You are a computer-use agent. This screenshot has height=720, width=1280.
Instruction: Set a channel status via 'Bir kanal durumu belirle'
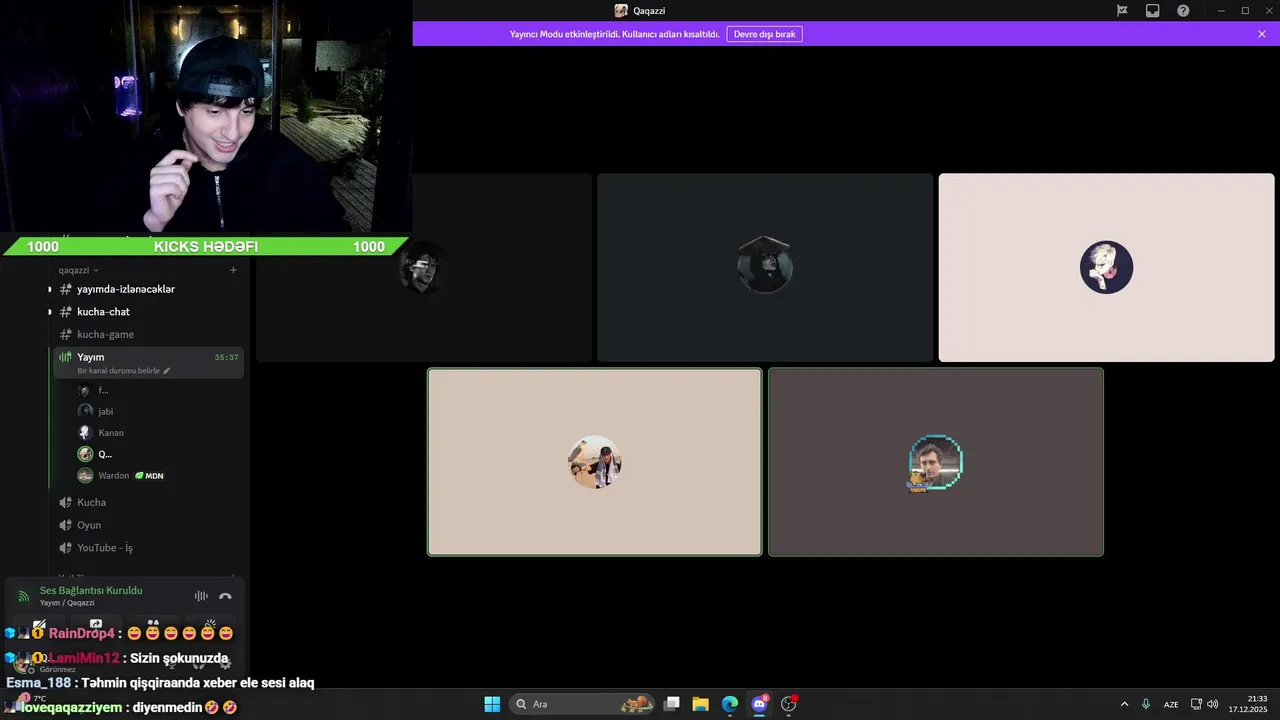tap(118, 371)
